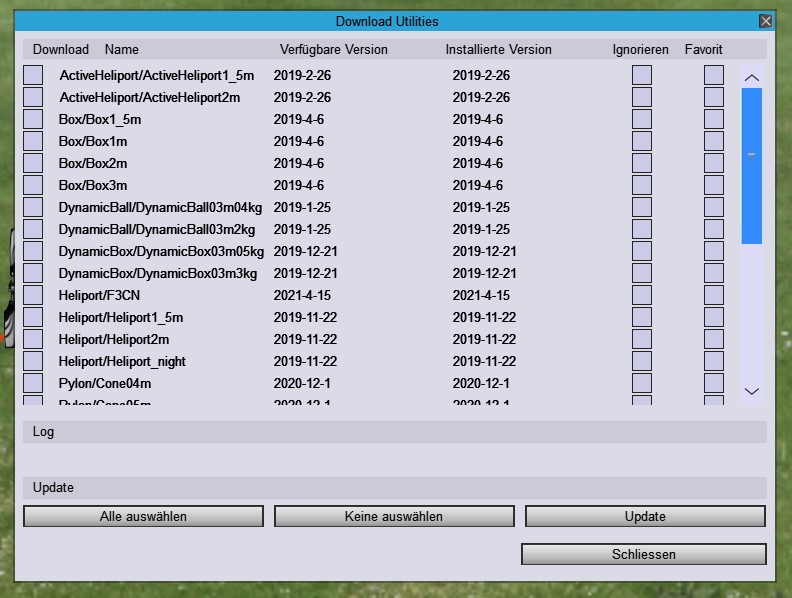Click the blue scrollbar thumb
This screenshot has width=792, height=598.
752,165
